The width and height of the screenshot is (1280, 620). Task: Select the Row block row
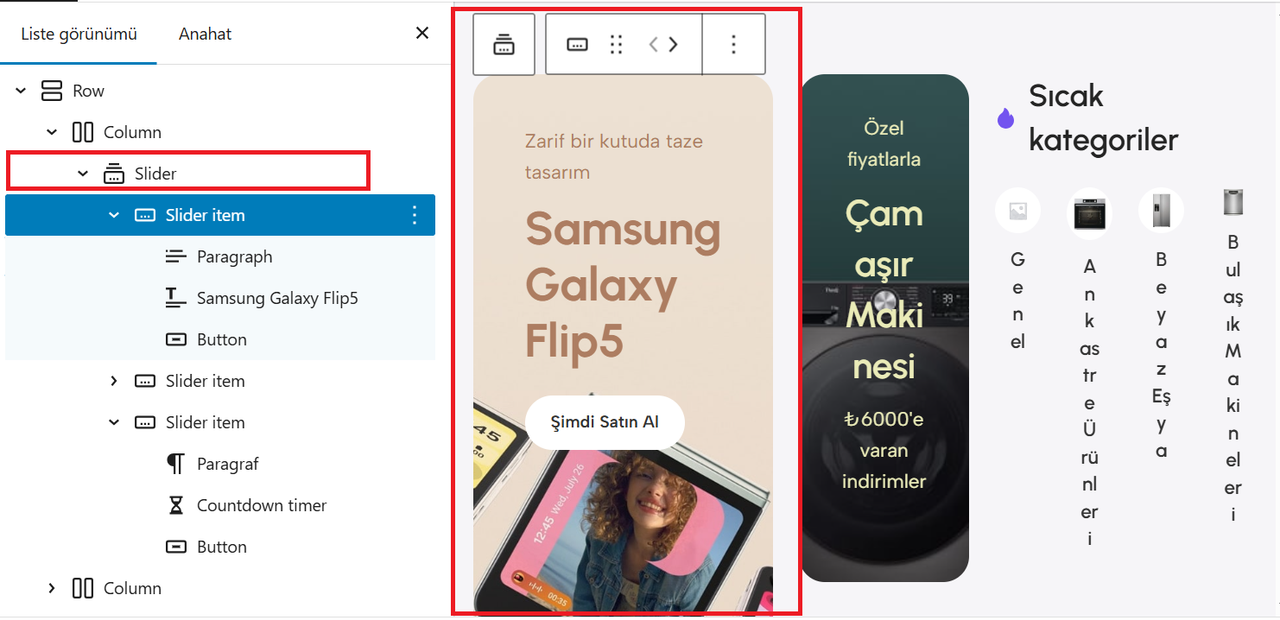coord(220,91)
